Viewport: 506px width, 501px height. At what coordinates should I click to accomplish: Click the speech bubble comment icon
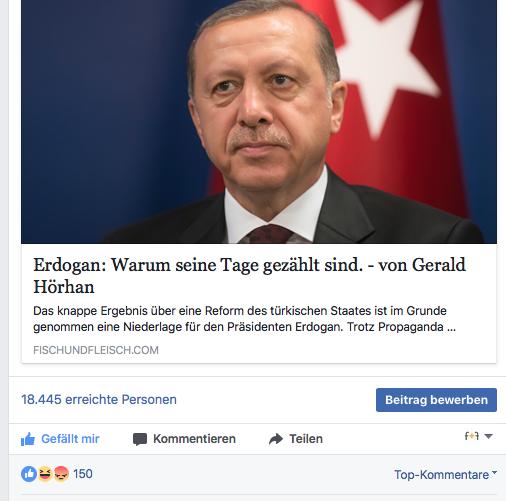[x=140, y=439]
